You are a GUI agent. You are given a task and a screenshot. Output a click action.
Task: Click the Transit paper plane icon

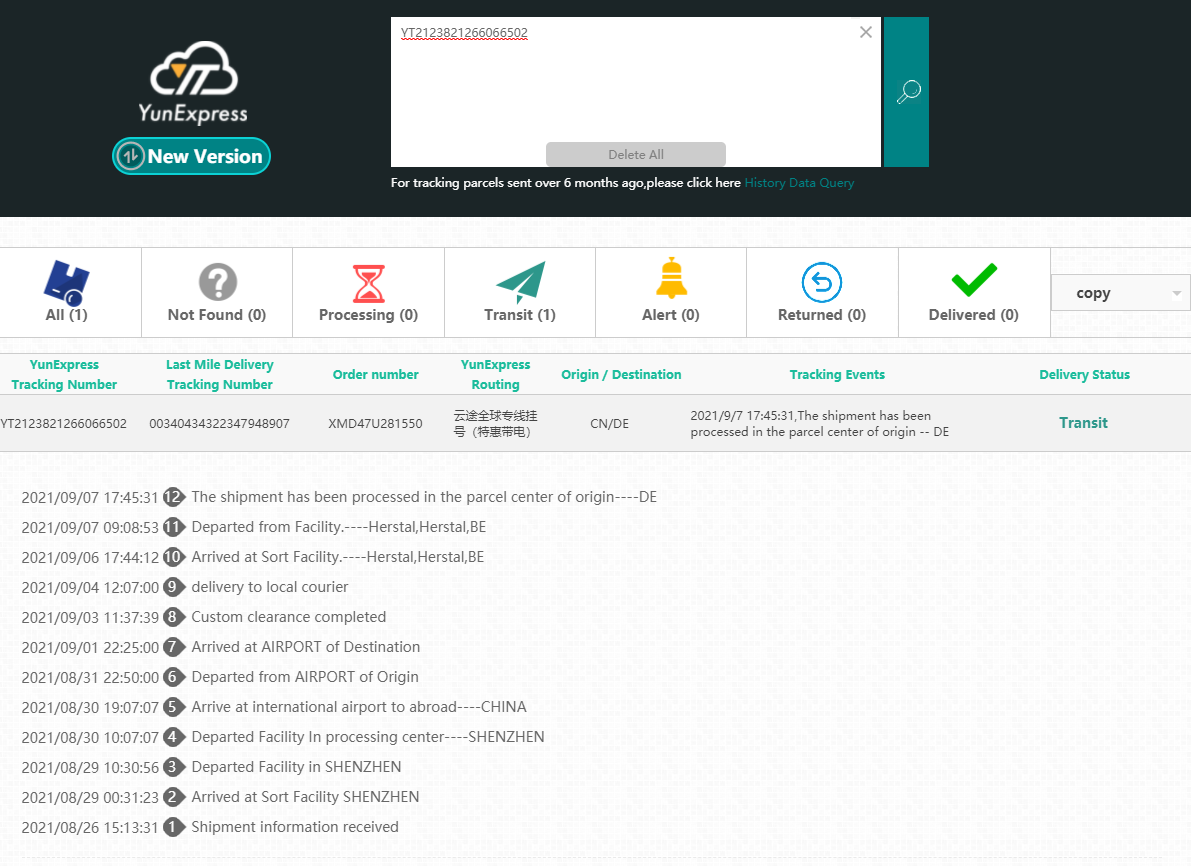[520, 283]
